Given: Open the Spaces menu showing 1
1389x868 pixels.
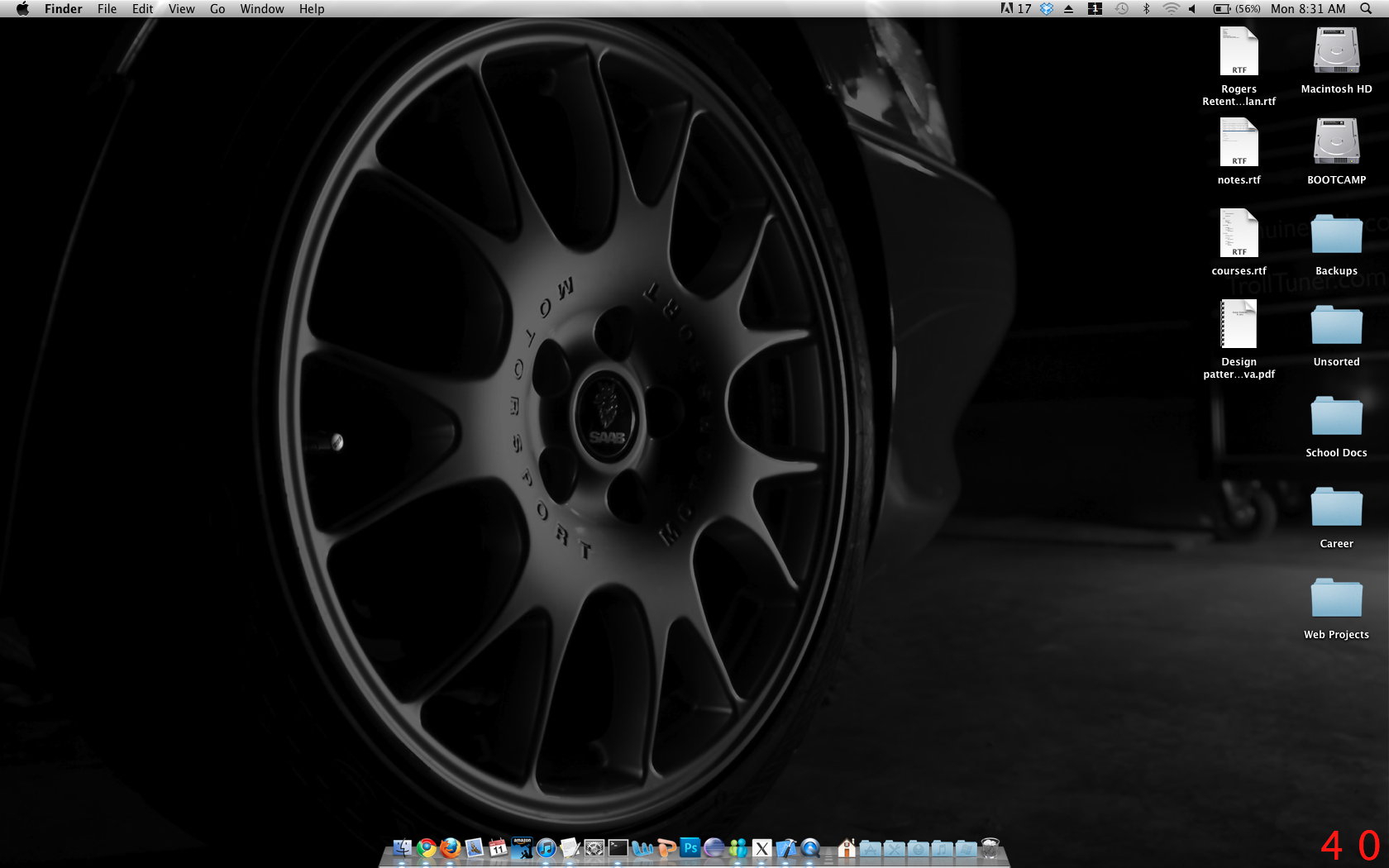Looking at the screenshot, I should (x=1095, y=8).
